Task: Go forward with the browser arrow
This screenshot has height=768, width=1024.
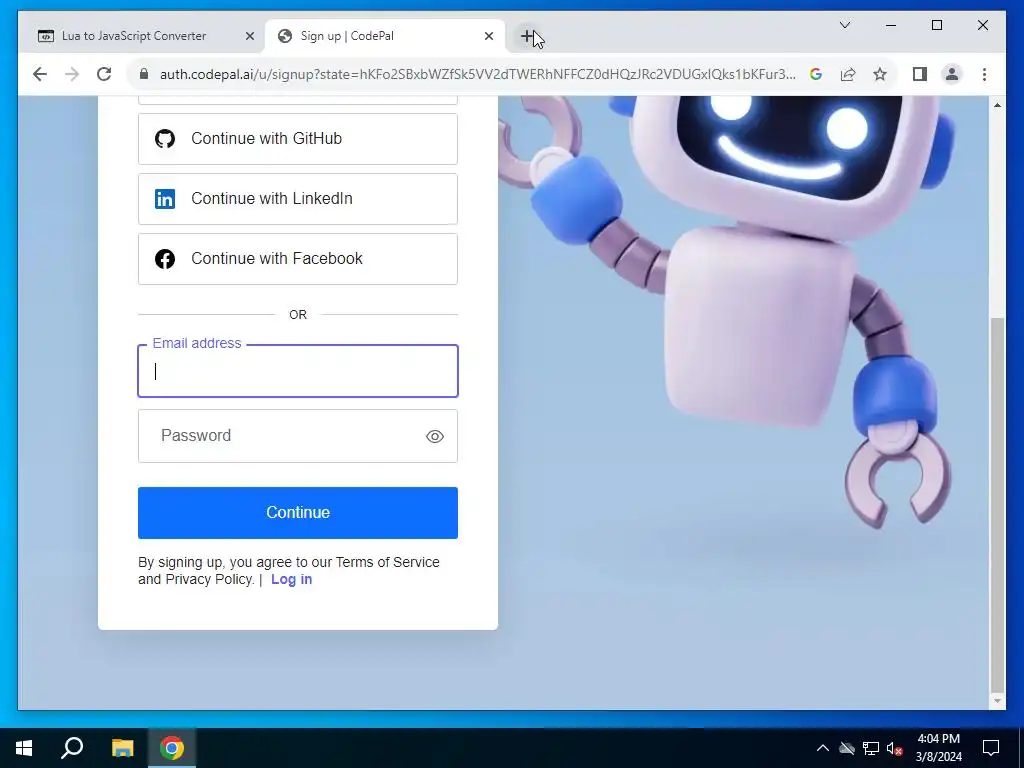Action: coord(72,74)
